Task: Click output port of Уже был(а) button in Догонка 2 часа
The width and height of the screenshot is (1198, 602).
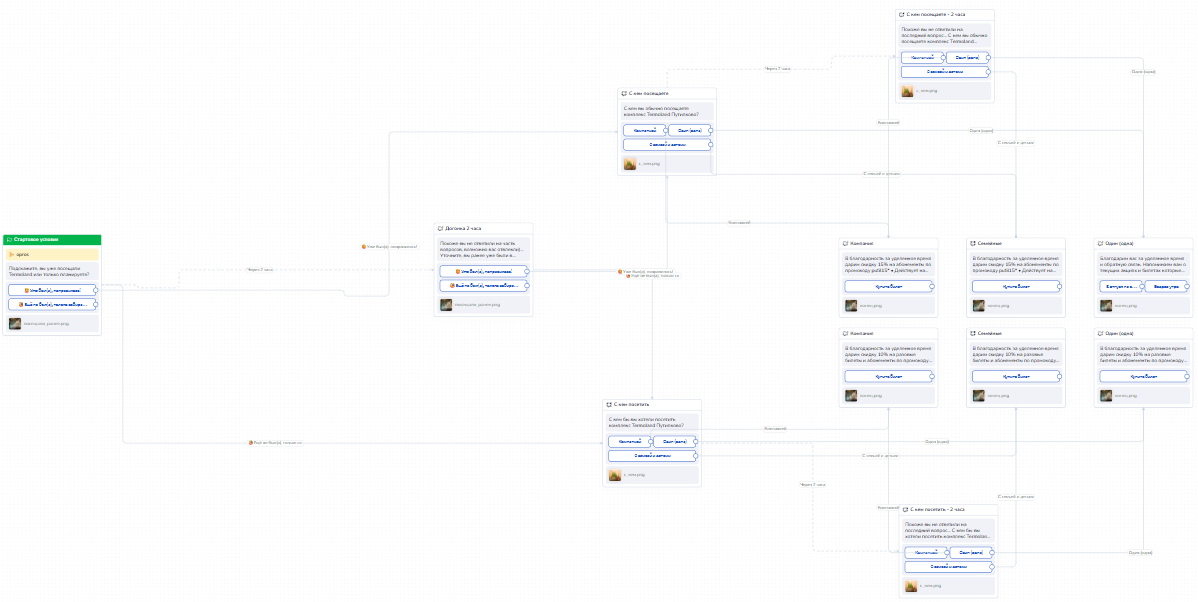Action: pos(527,271)
